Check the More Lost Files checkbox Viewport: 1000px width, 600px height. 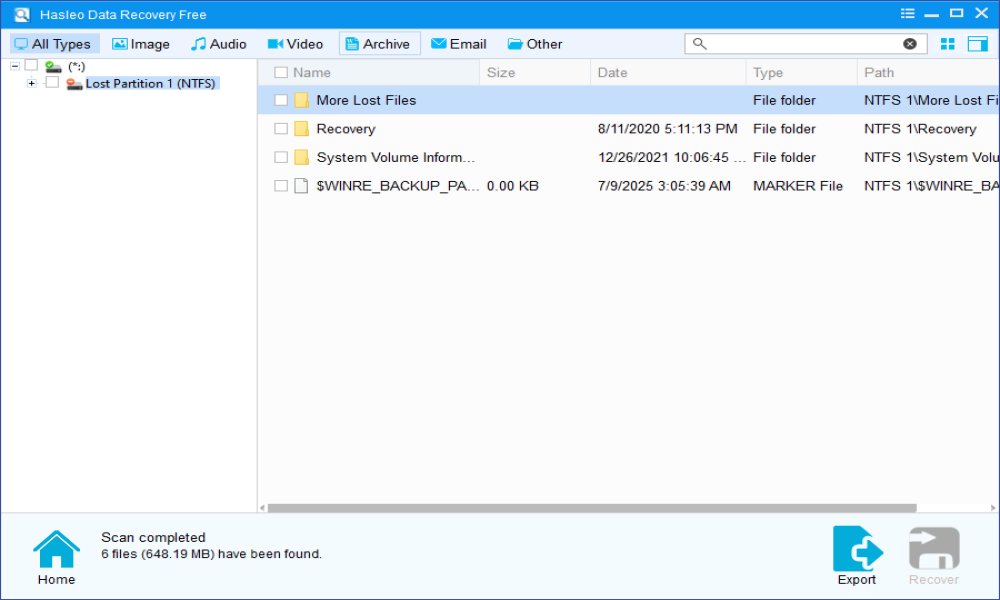point(281,100)
